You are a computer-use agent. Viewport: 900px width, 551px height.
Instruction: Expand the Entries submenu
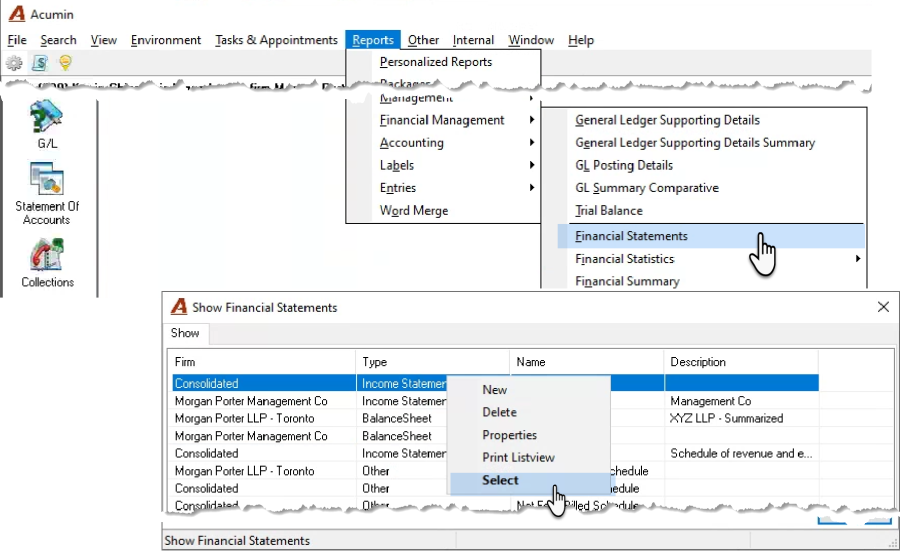pyautogui.click(x=443, y=188)
